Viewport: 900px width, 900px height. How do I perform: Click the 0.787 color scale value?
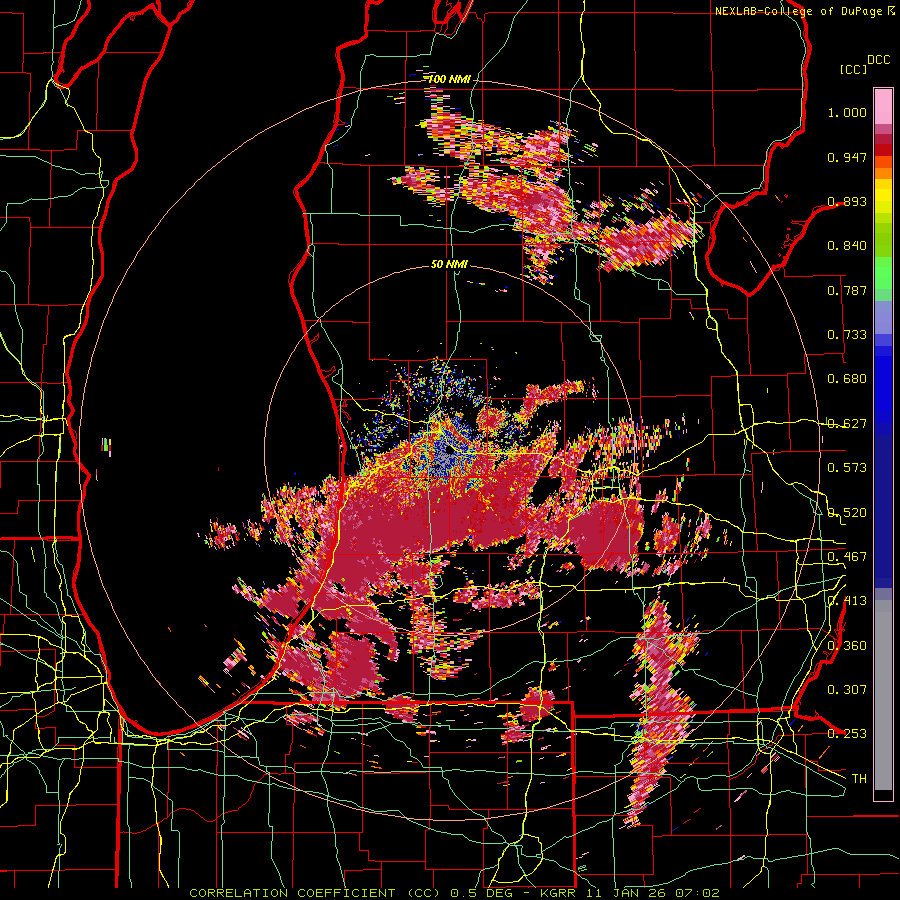847,290
